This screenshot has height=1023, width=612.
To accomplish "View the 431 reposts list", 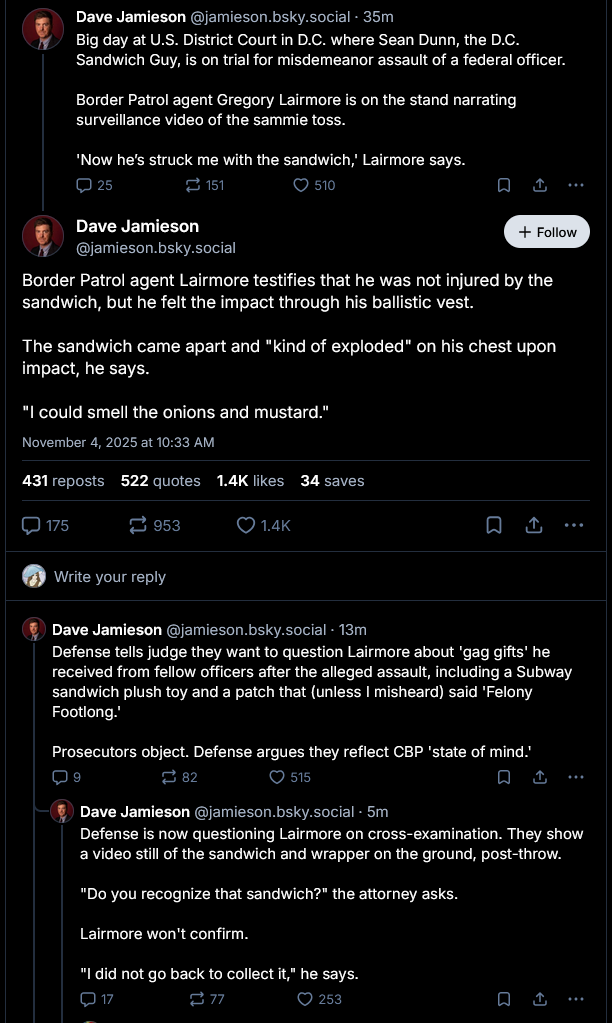I will [x=63, y=481].
